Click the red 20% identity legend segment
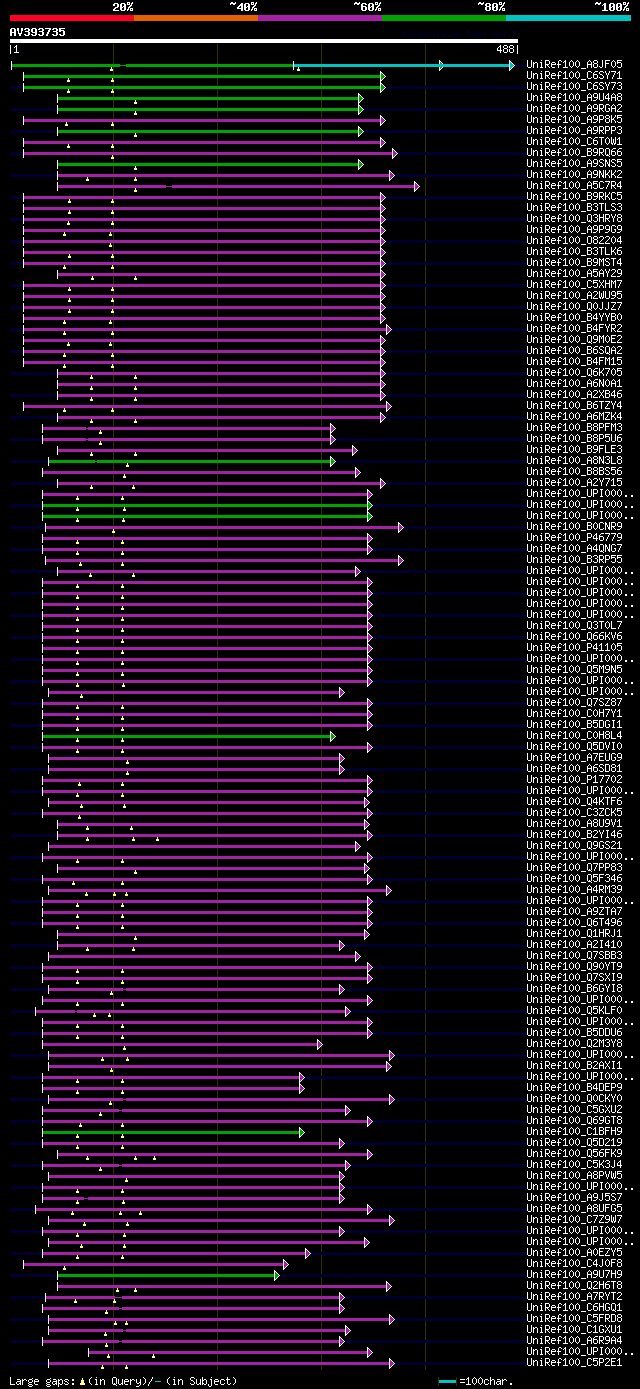640x1389 pixels. point(71,17)
